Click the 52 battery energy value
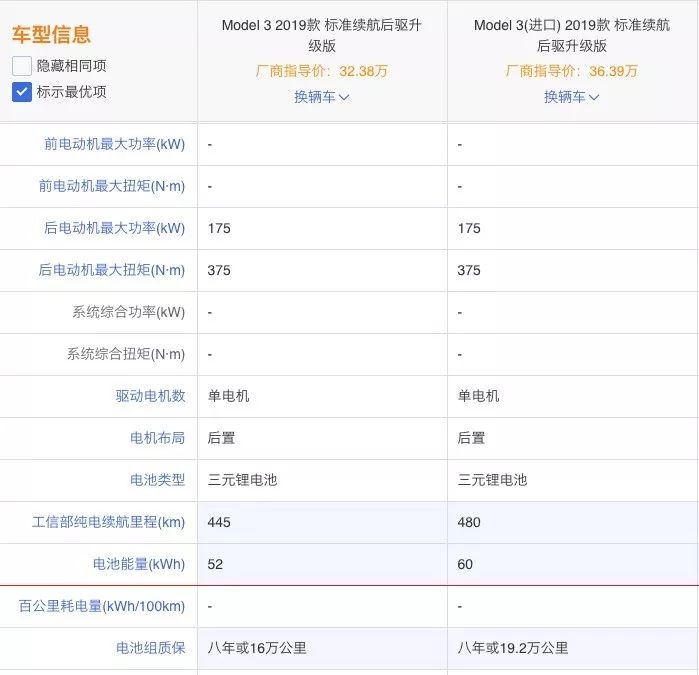699x675 pixels. click(215, 564)
